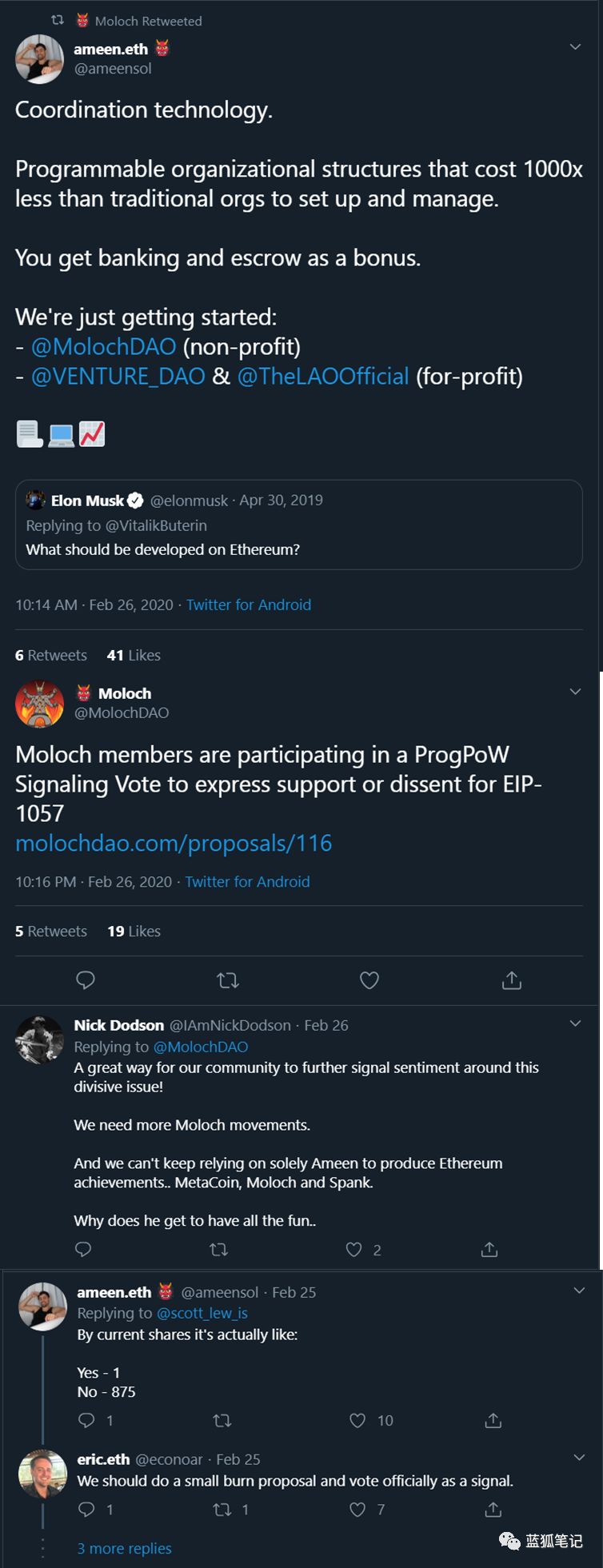Show 3 more replies
Image resolution: width=603 pixels, height=1568 pixels.
pos(124,1548)
